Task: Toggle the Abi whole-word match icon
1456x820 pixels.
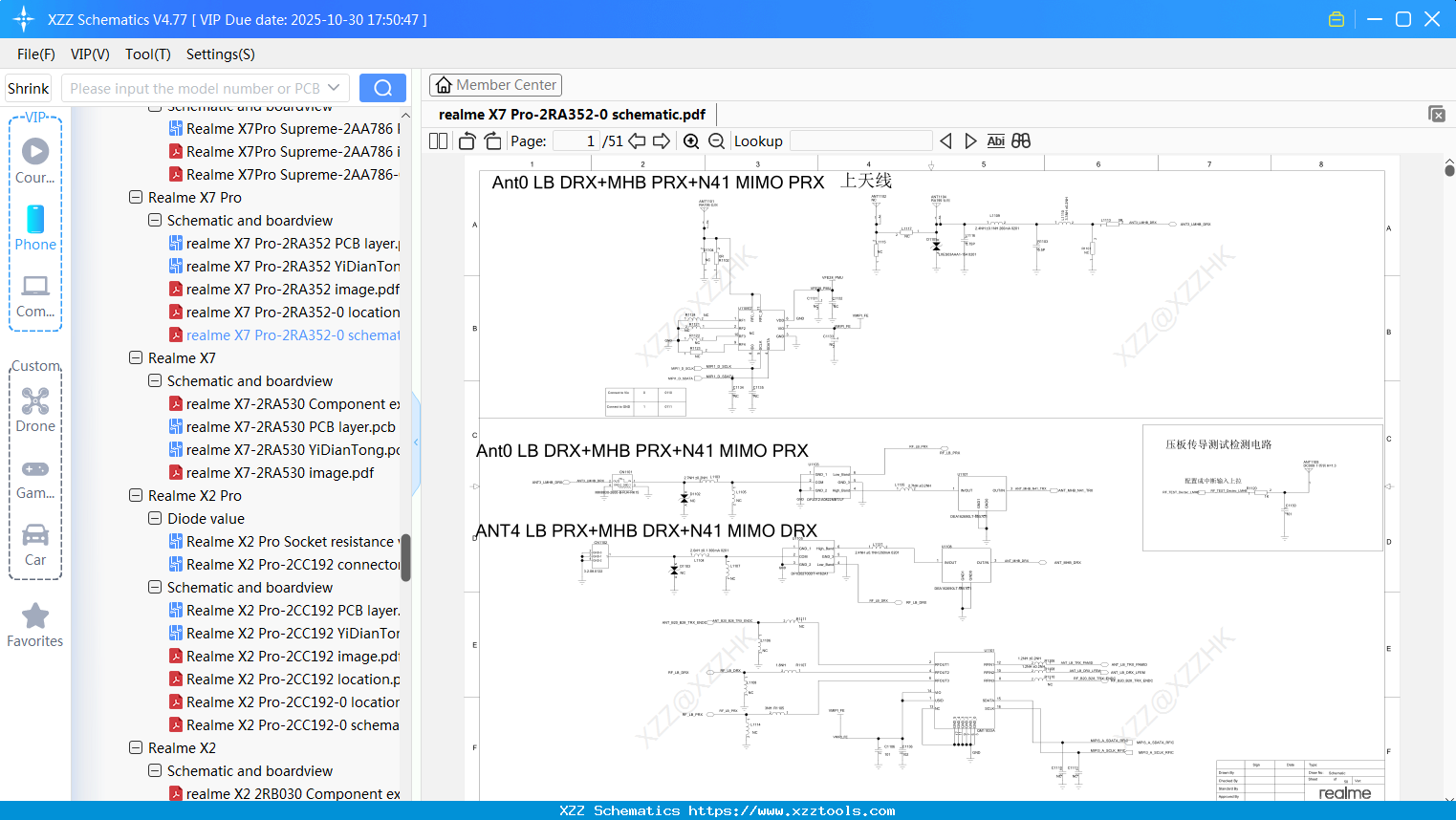Action: click(995, 141)
